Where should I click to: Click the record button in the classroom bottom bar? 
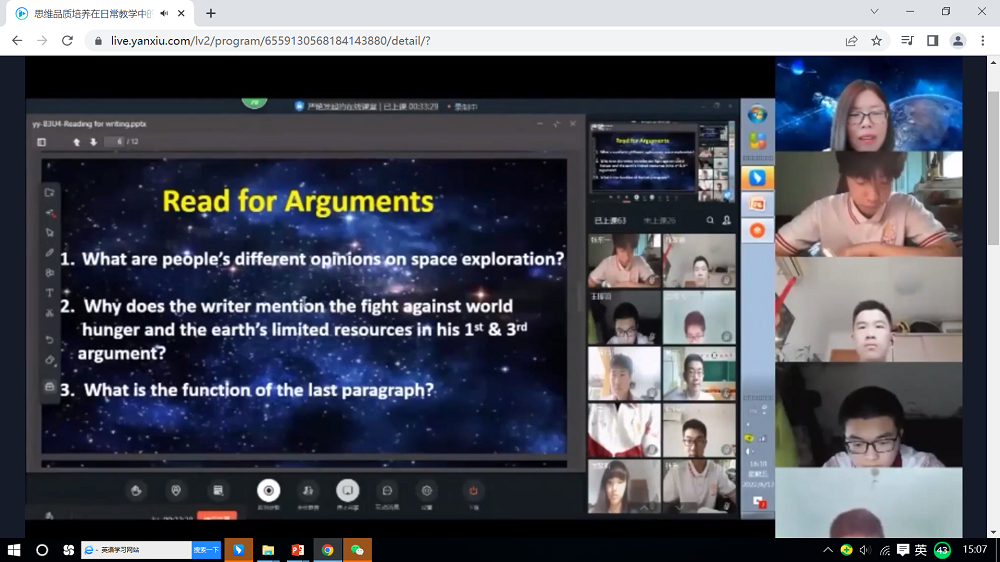coord(268,490)
